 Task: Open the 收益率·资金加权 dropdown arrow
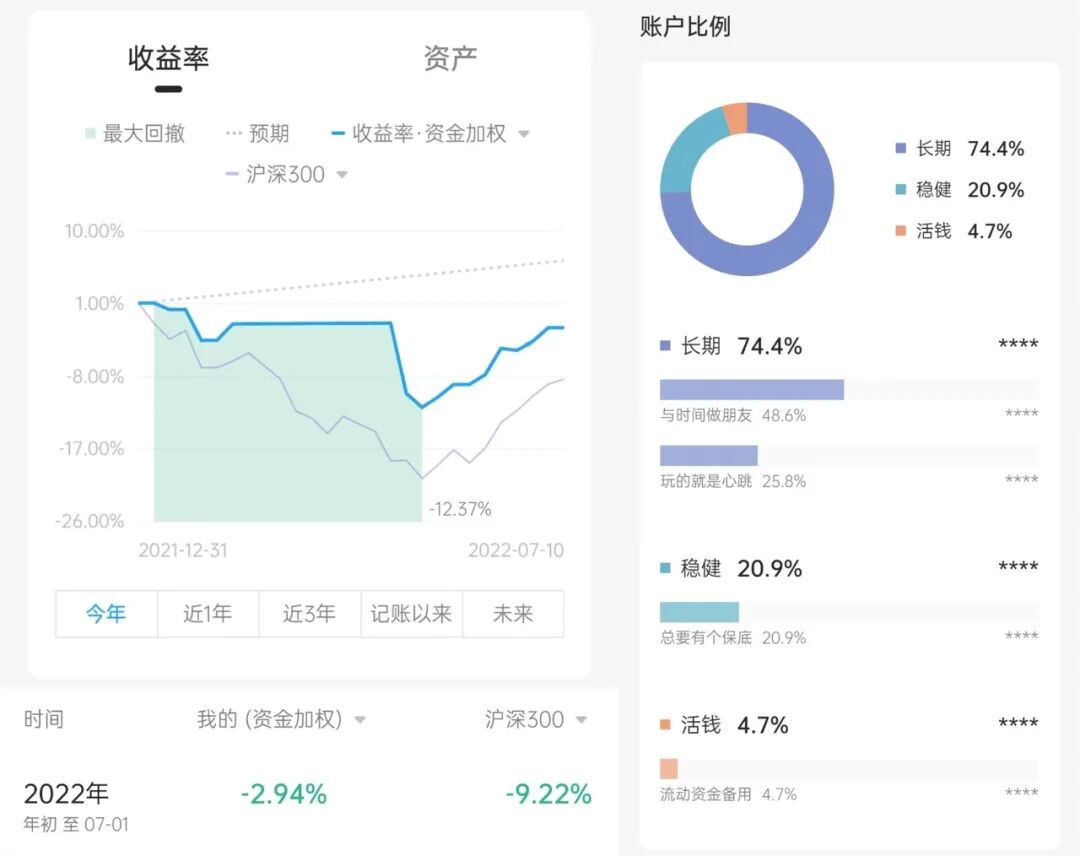coord(524,134)
